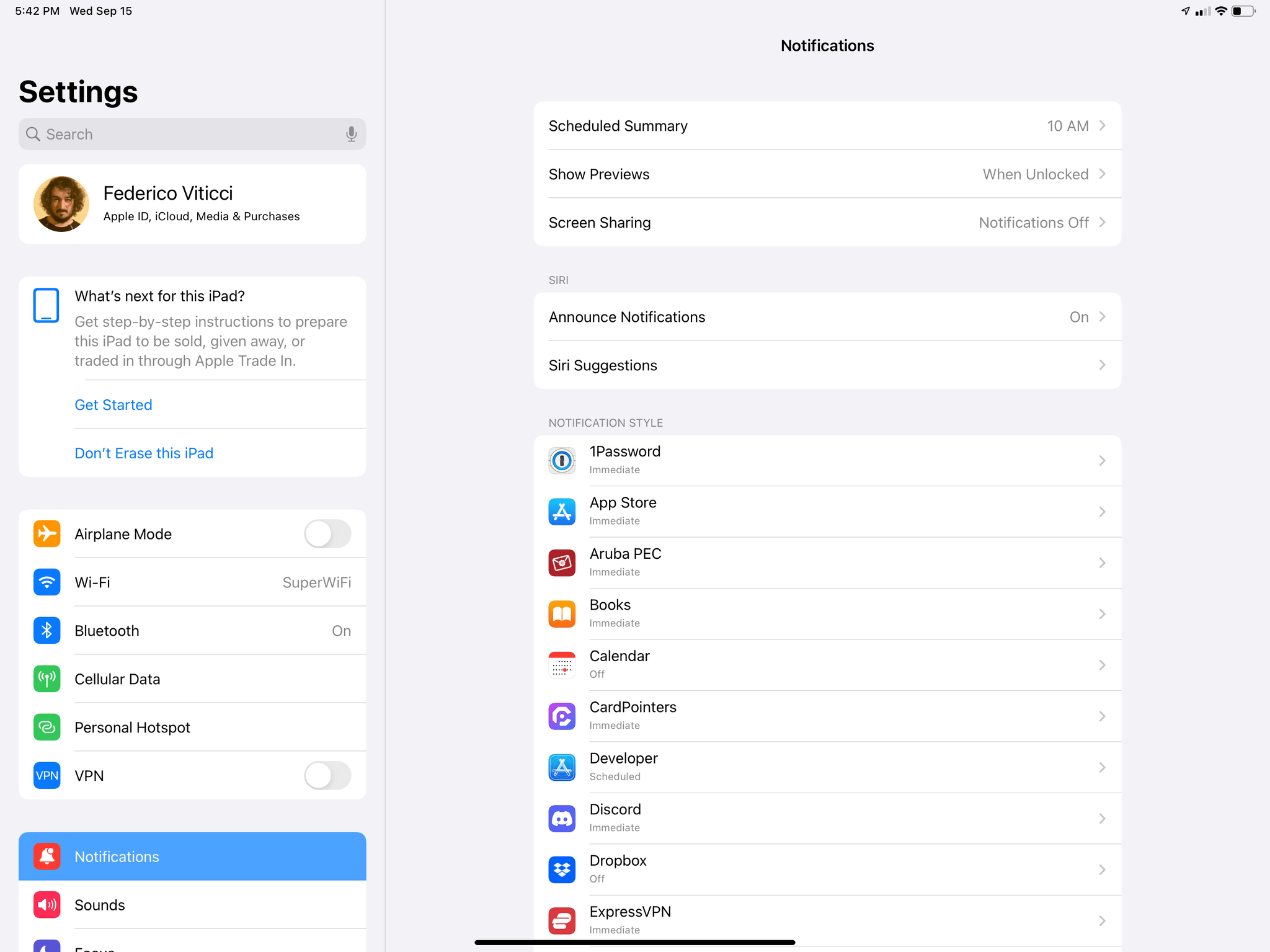Toggle the VPN switch
1270x952 pixels.
click(327, 776)
